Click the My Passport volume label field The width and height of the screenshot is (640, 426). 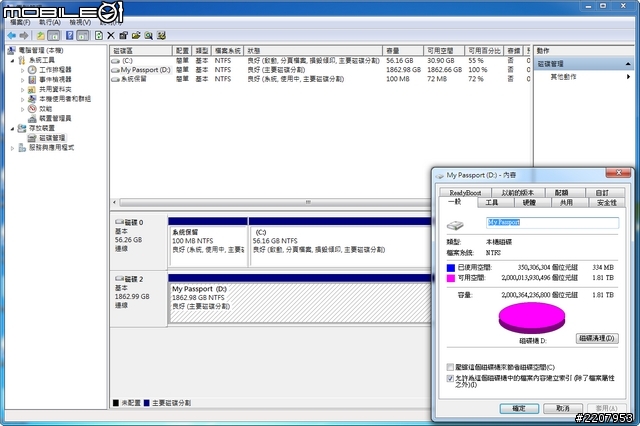(553, 222)
